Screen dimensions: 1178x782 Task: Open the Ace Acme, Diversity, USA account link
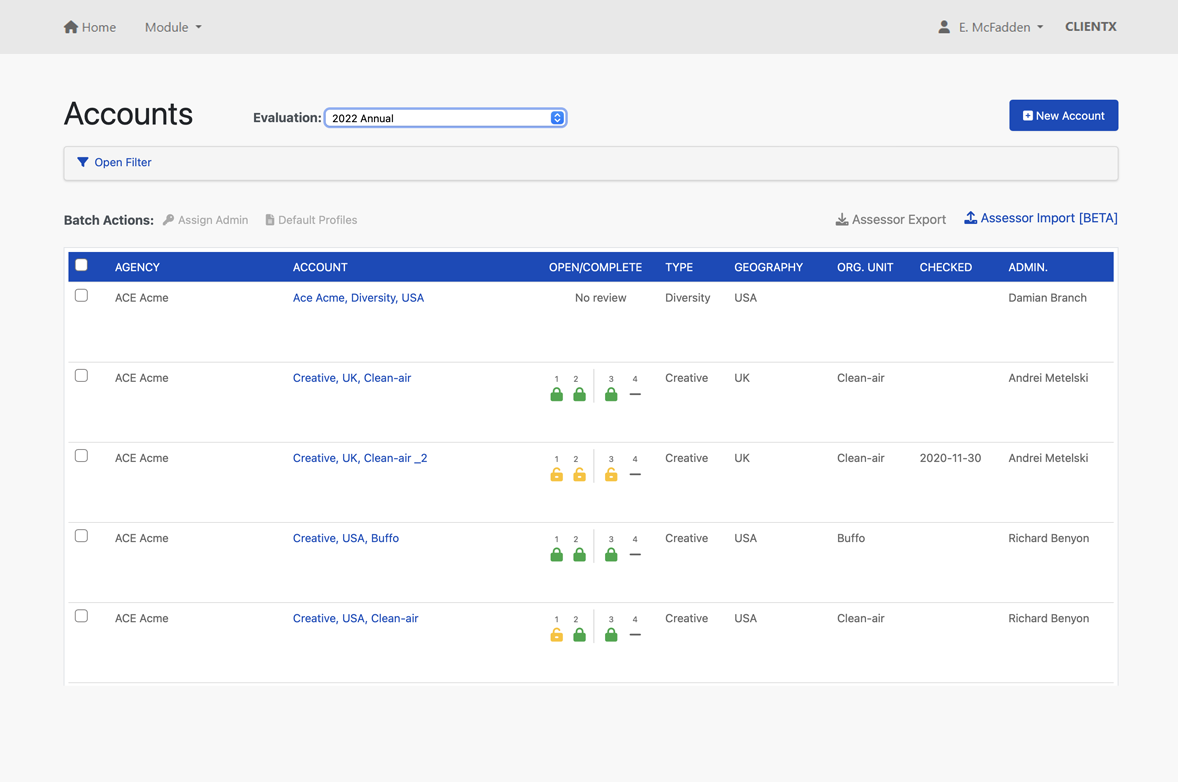[358, 297]
